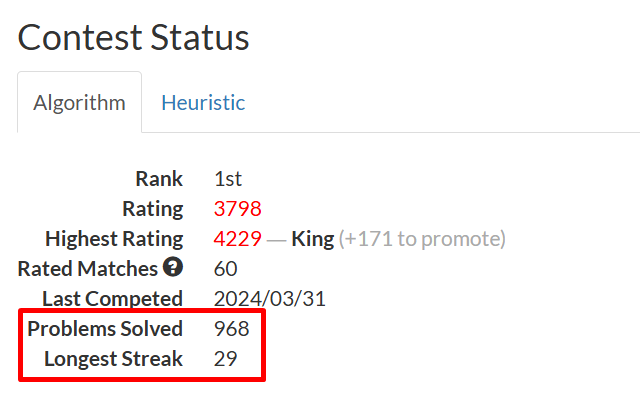Click the 2024/03/31 last competed date

click(x=270, y=299)
